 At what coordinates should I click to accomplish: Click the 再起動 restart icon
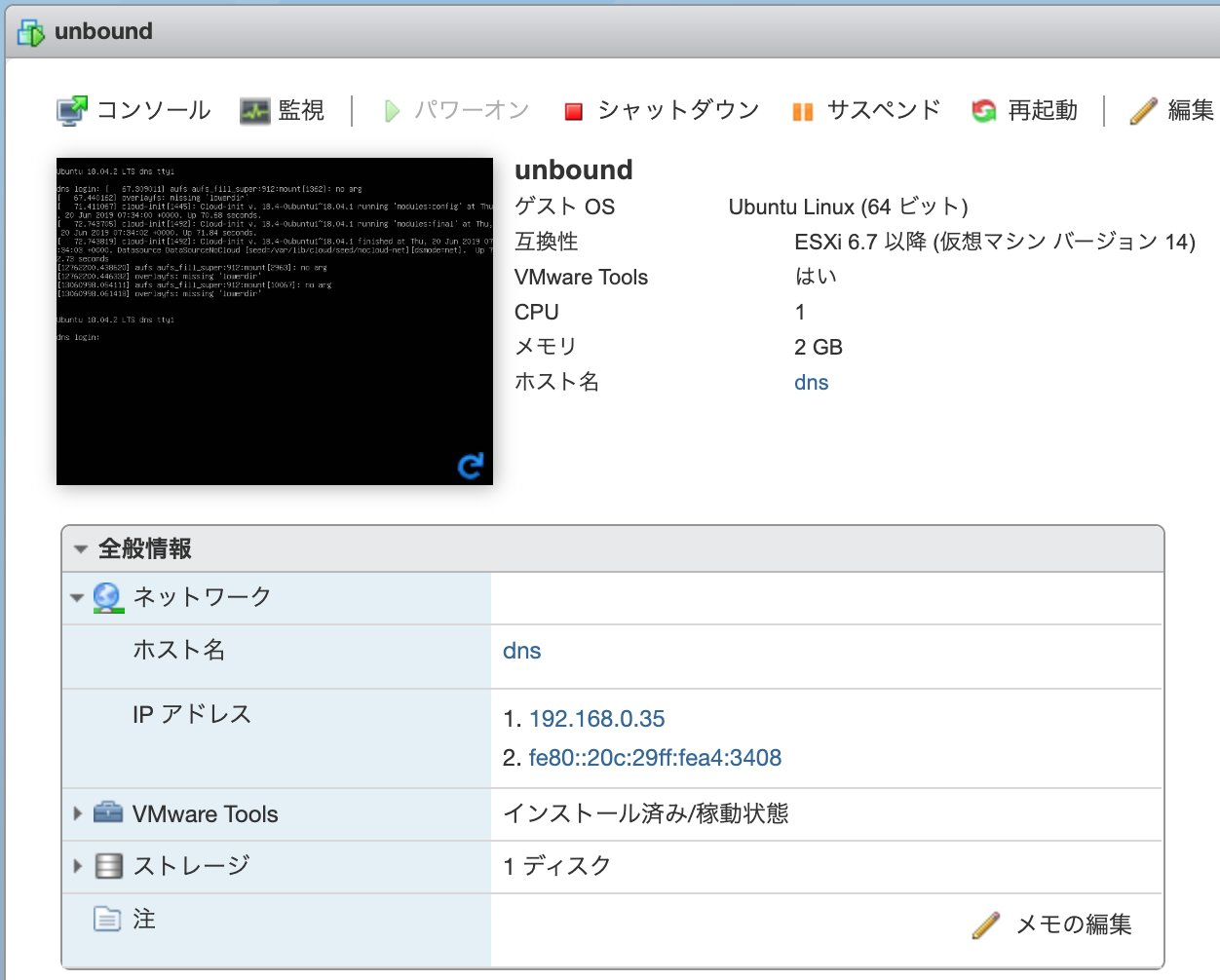(x=983, y=111)
